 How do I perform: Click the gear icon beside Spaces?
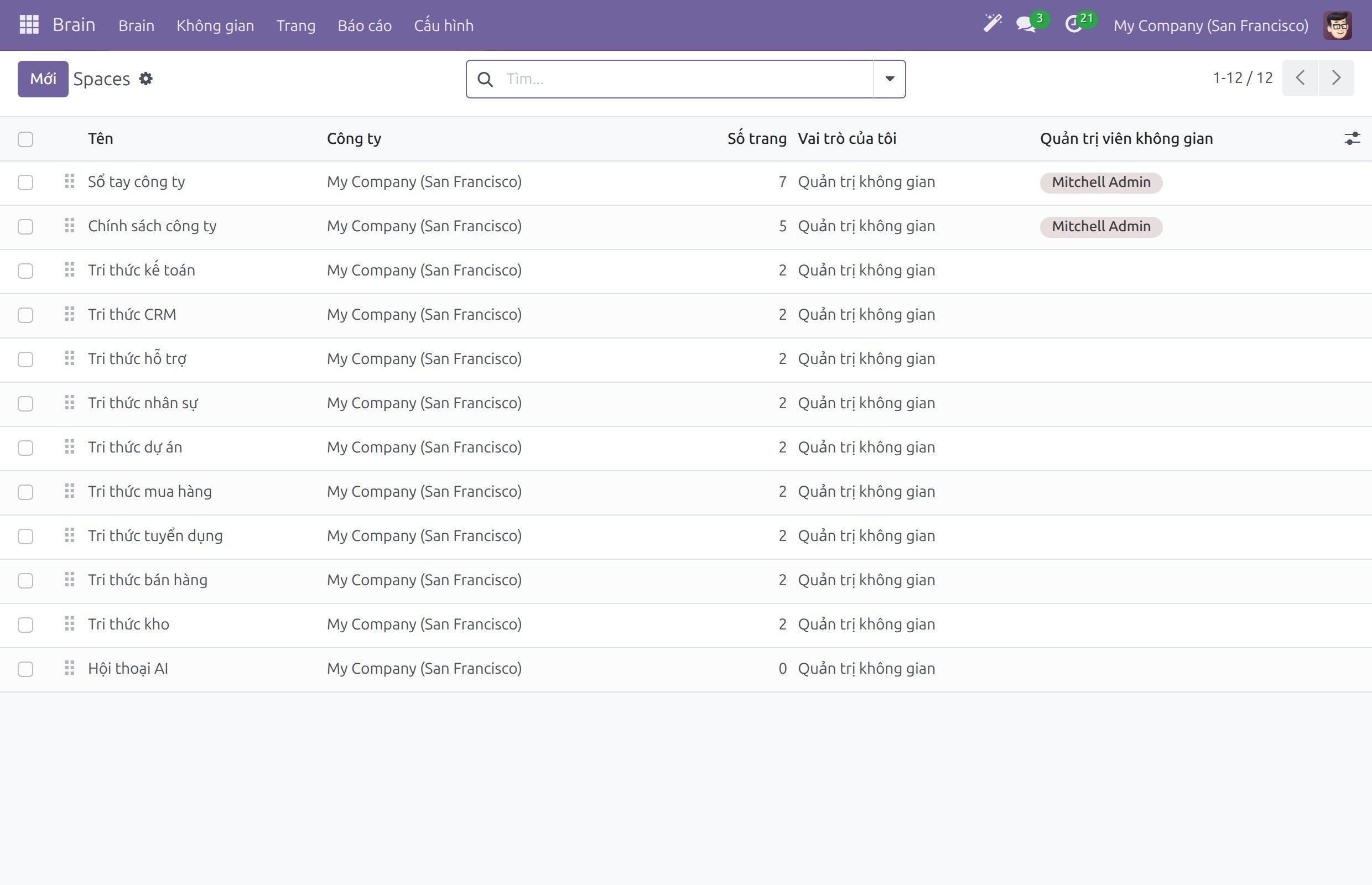click(x=146, y=79)
